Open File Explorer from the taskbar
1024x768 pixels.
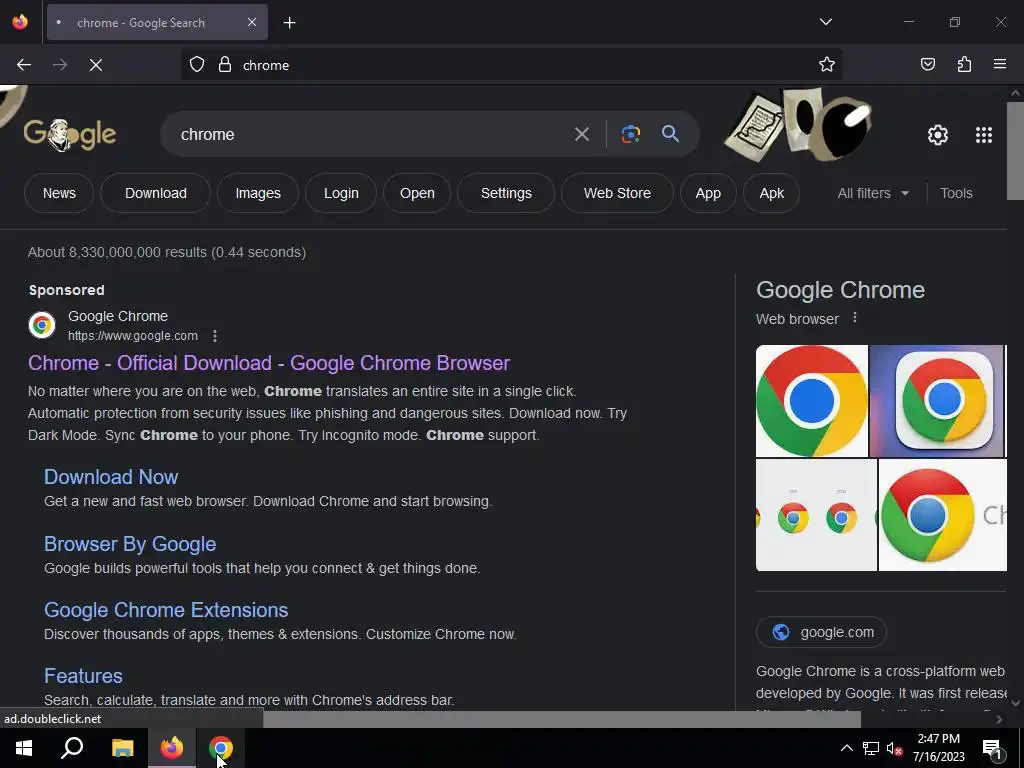coord(122,748)
